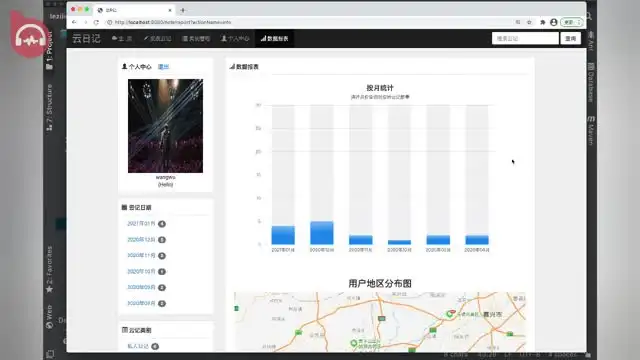Image resolution: width=640 pixels, height=360 pixels.
Task: Open the Web tool window tab in IDE
Action: [49, 316]
